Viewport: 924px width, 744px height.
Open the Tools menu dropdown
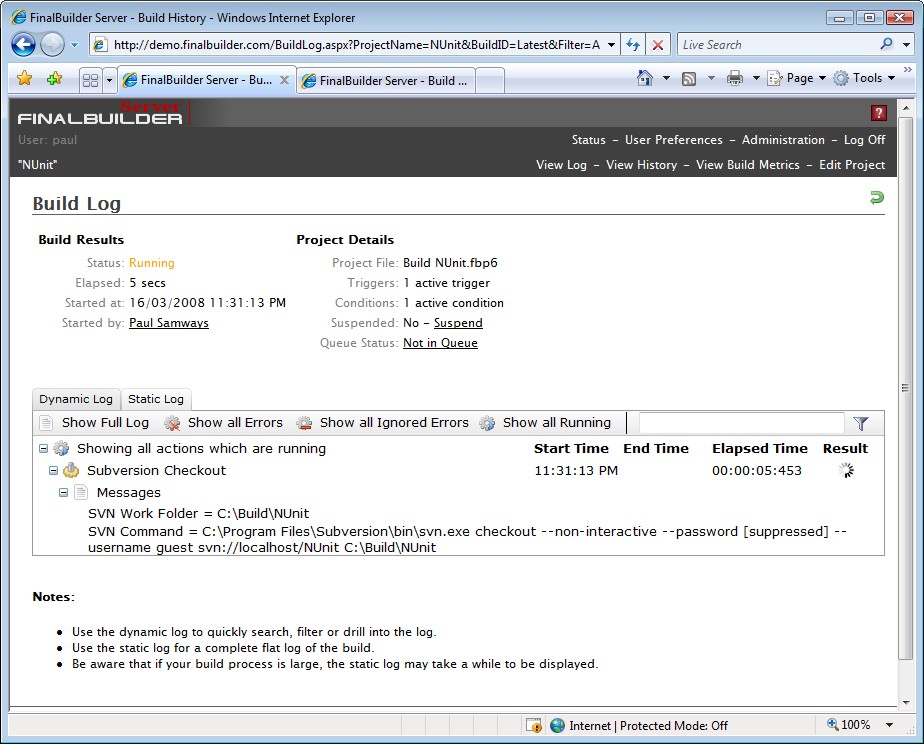pos(864,78)
